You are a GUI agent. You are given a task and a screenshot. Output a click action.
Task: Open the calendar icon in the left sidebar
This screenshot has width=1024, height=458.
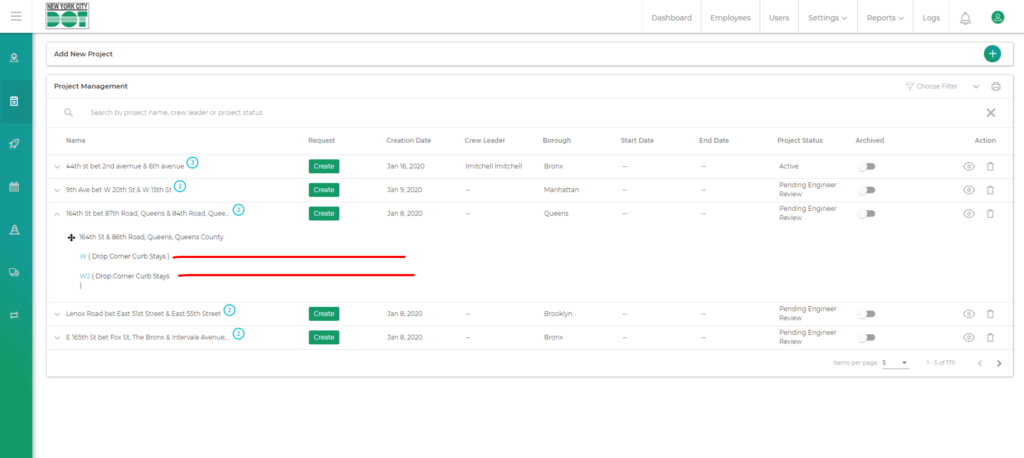point(15,187)
